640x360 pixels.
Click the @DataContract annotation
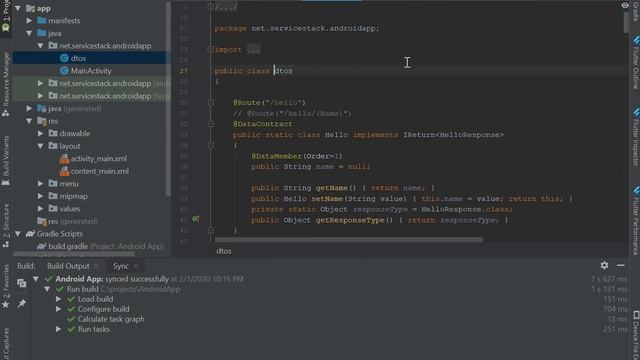262,124
